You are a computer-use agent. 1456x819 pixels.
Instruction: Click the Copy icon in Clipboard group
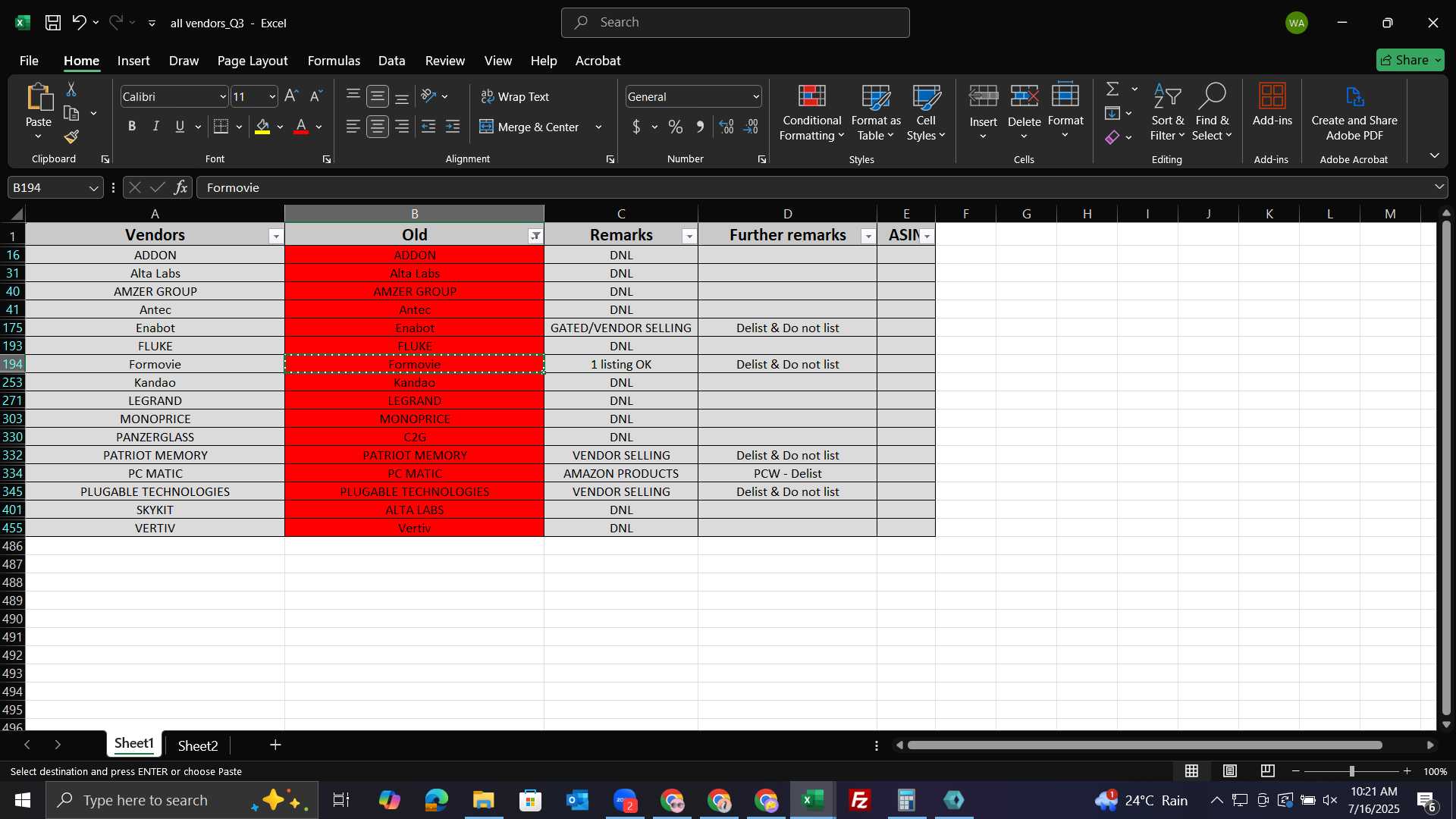[x=71, y=114]
